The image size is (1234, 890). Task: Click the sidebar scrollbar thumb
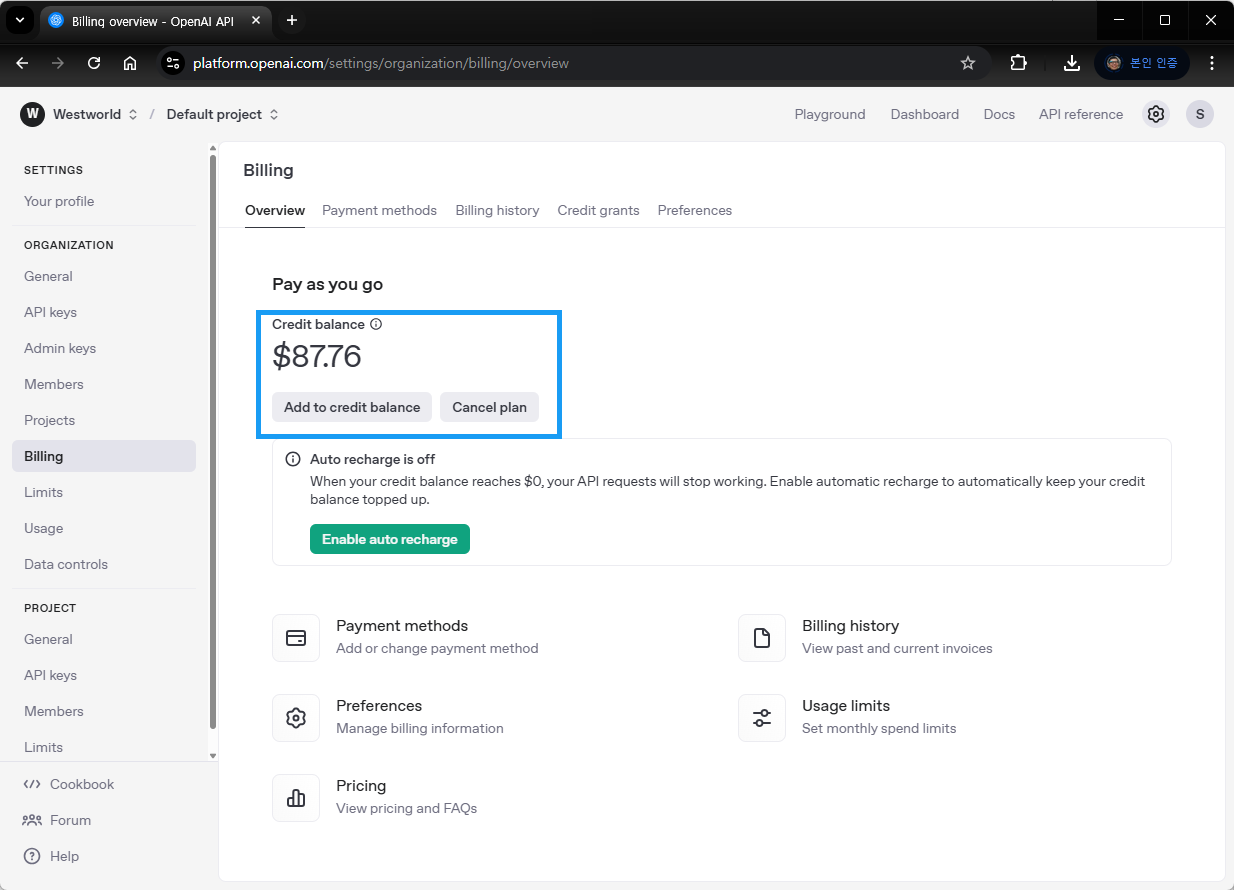tap(212, 440)
